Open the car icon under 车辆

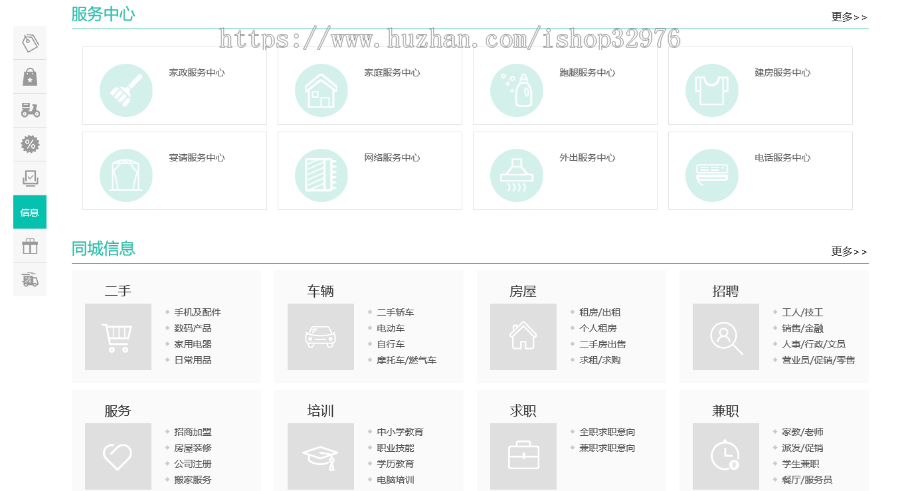[x=320, y=337]
